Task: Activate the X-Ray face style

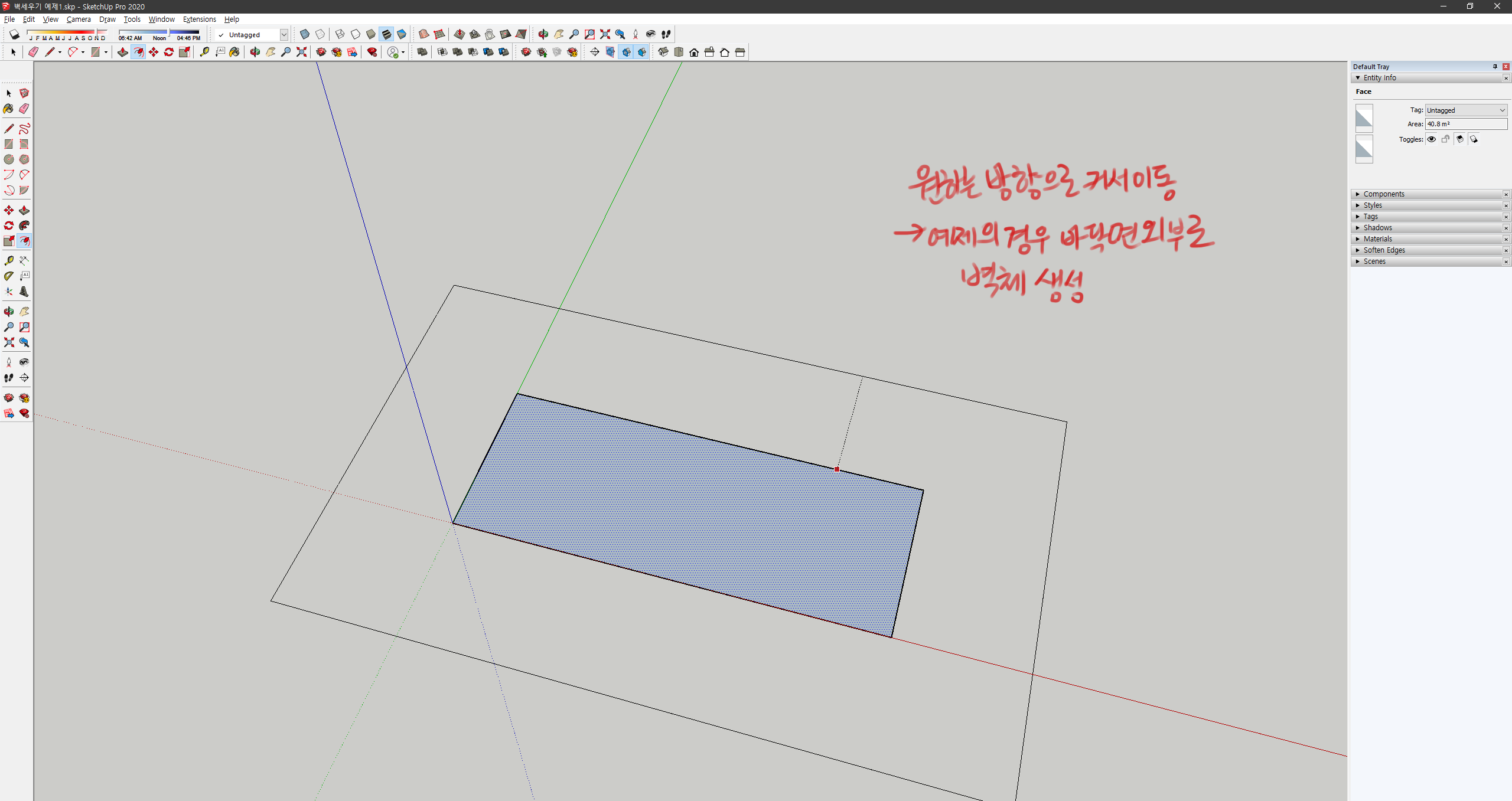Action: (305, 34)
